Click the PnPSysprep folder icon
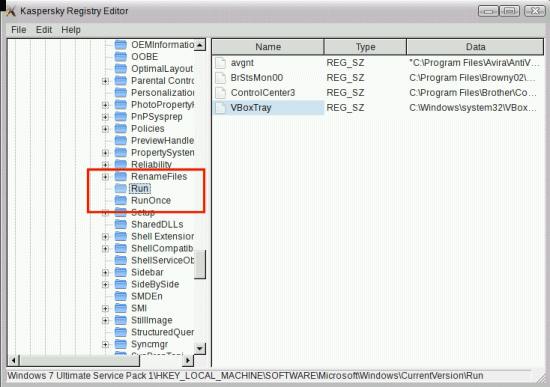The width and height of the screenshot is (550, 387). click(121, 116)
